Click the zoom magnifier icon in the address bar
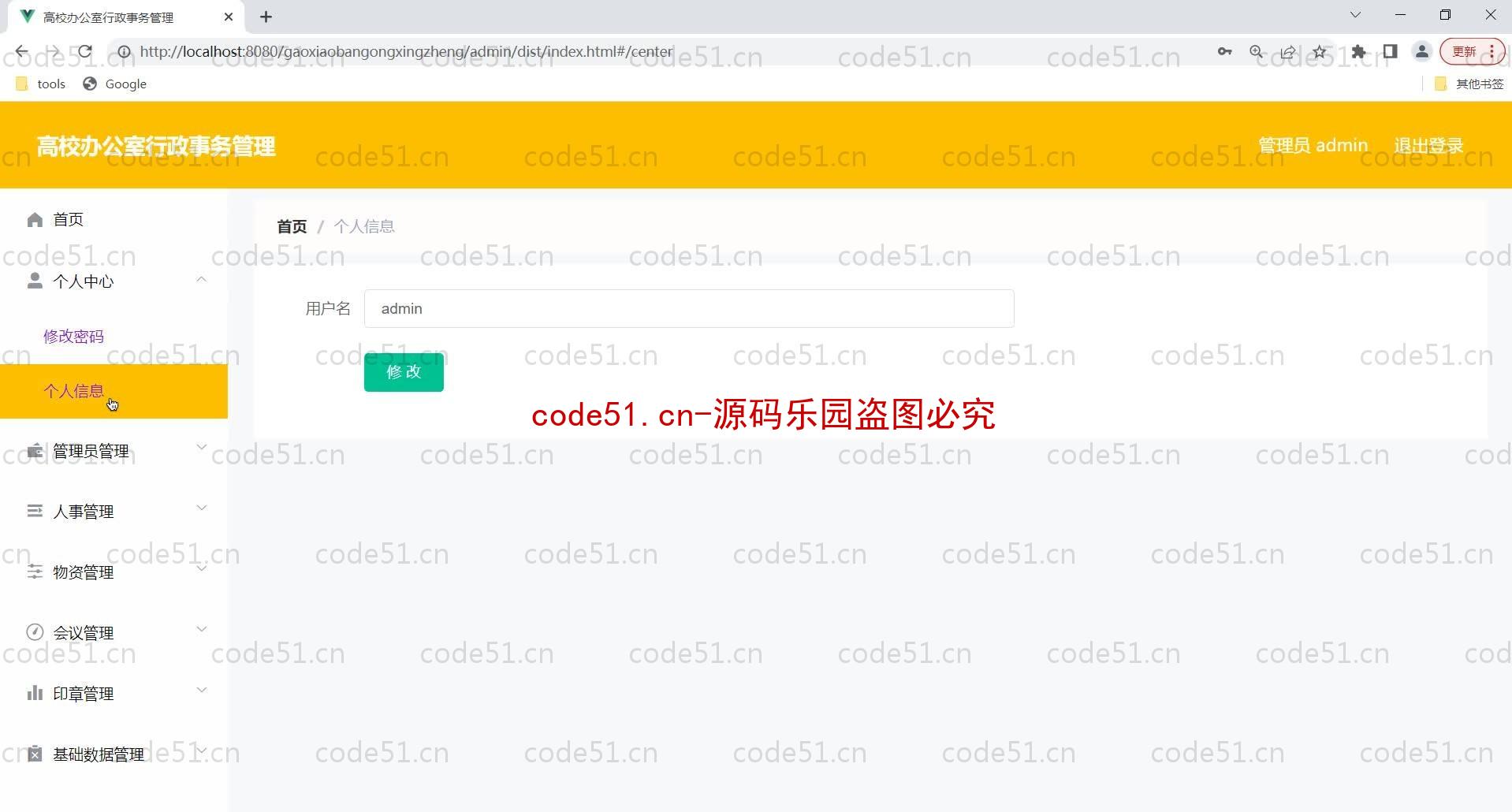Viewport: 1512px width, 812px height. [1257, 52]
